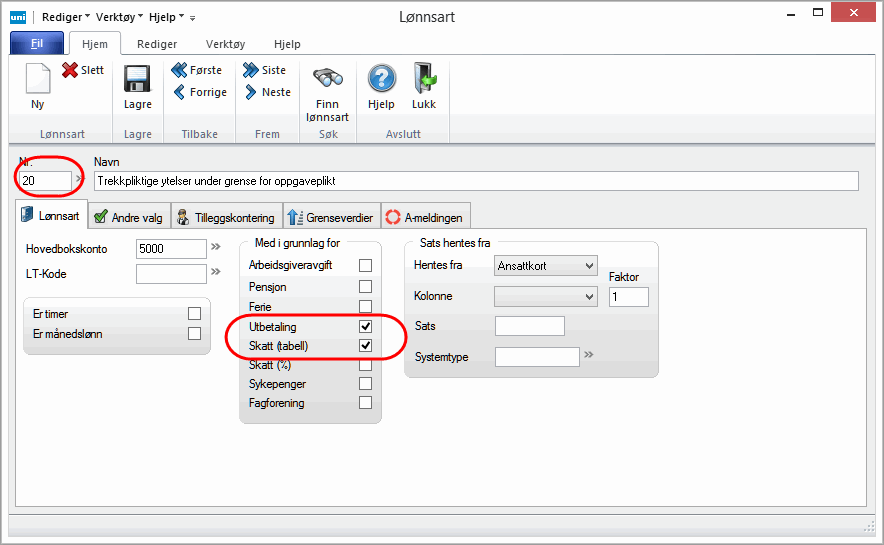Image resolution: width=884 pixels, height=545 pixels.
Task: Open Finn lønnsart binoculars search
Action: point(328,80)
